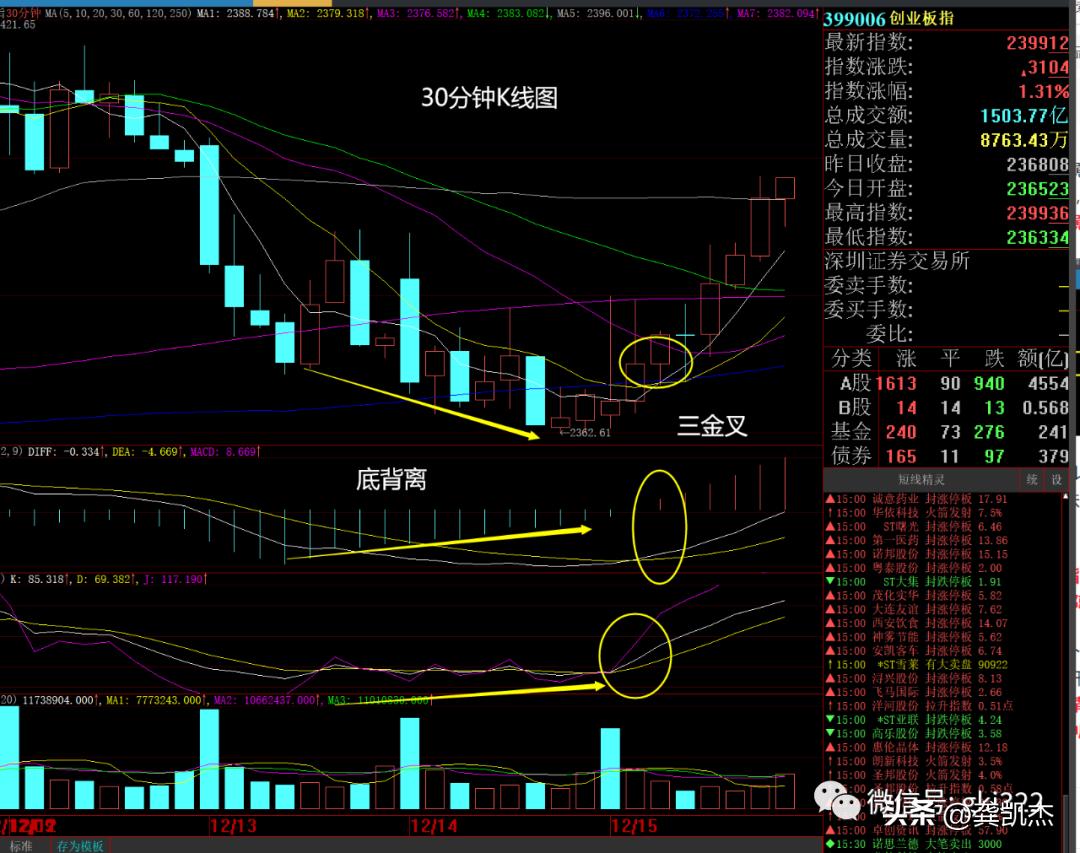The image size is (1080, 853).
Task: Select the 今日开盘 value 236523
Action: point(1038,189)
